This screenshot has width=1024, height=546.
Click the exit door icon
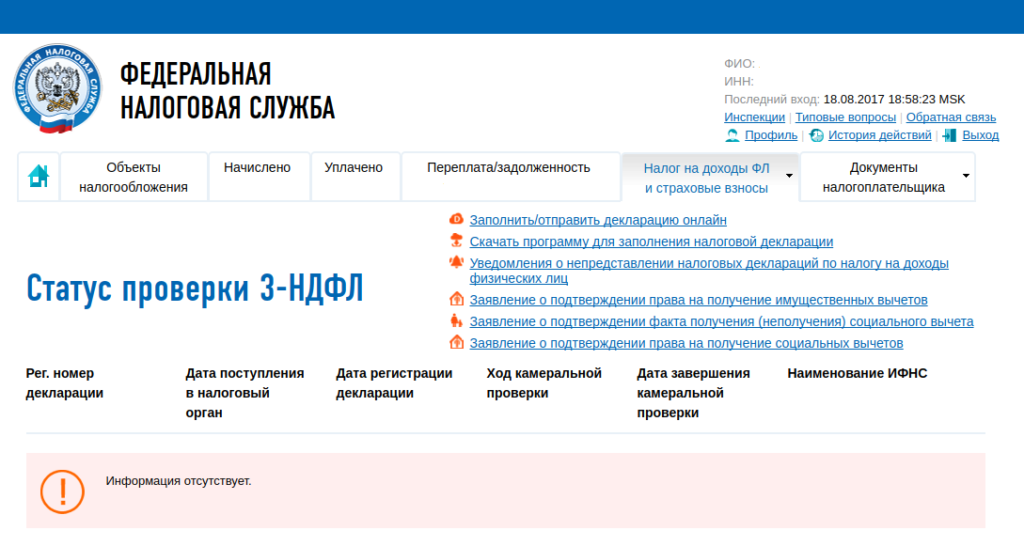(949, 135)
